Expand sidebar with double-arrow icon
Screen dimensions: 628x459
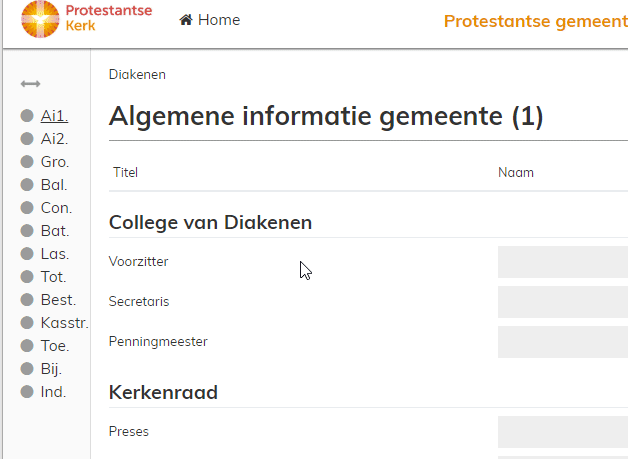pyautogui.click(x=30, y=84)
